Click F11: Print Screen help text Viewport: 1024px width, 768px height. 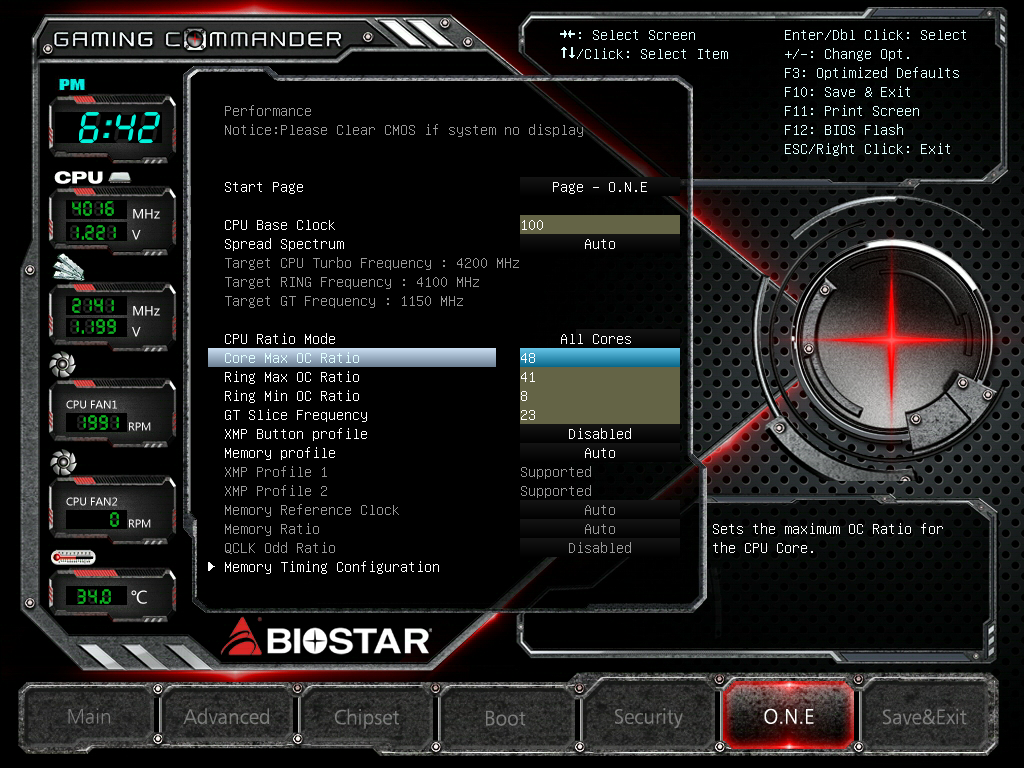852,110
